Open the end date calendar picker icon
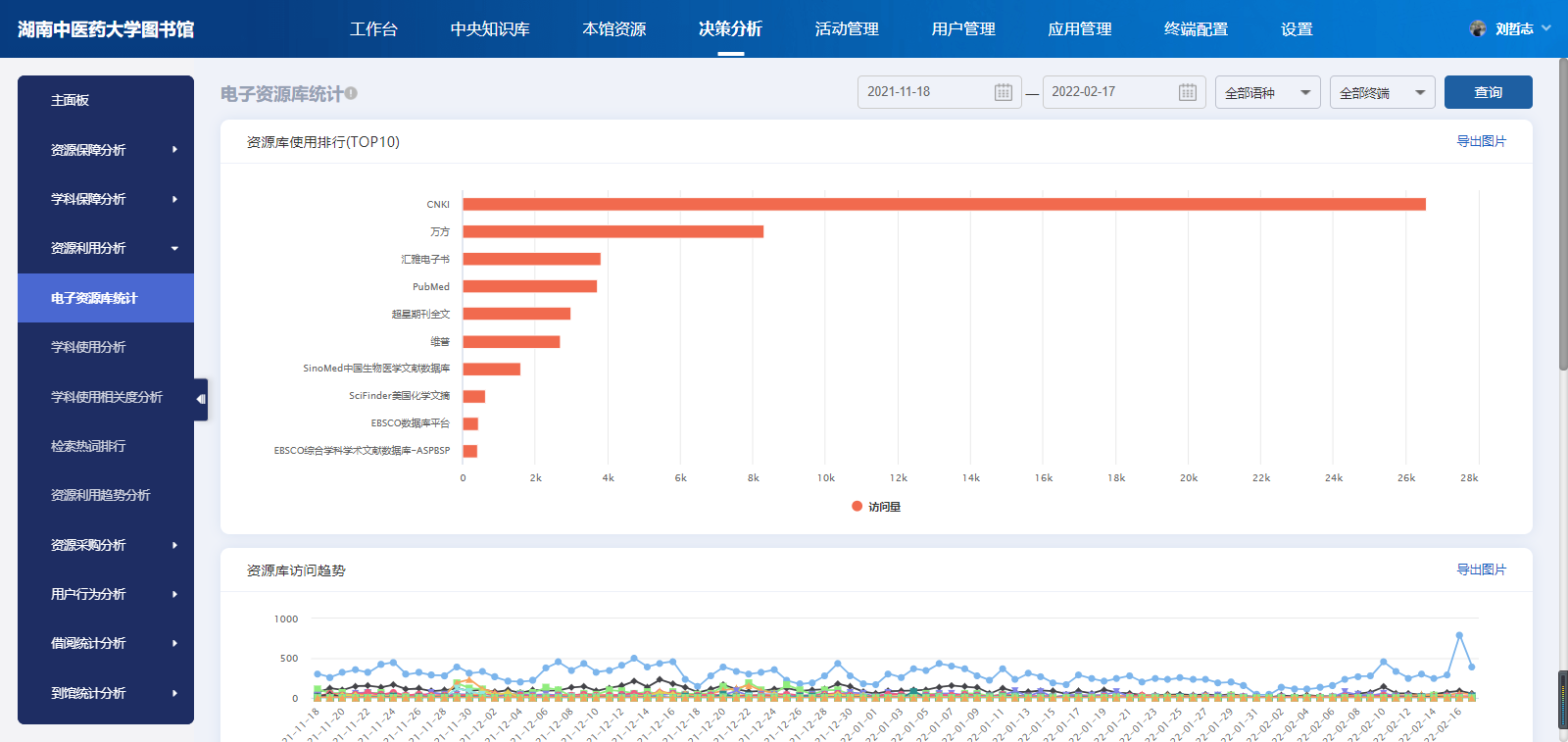Image resolution: width=1568 pixels, height=742 pixels. [x=1187, y=92]
